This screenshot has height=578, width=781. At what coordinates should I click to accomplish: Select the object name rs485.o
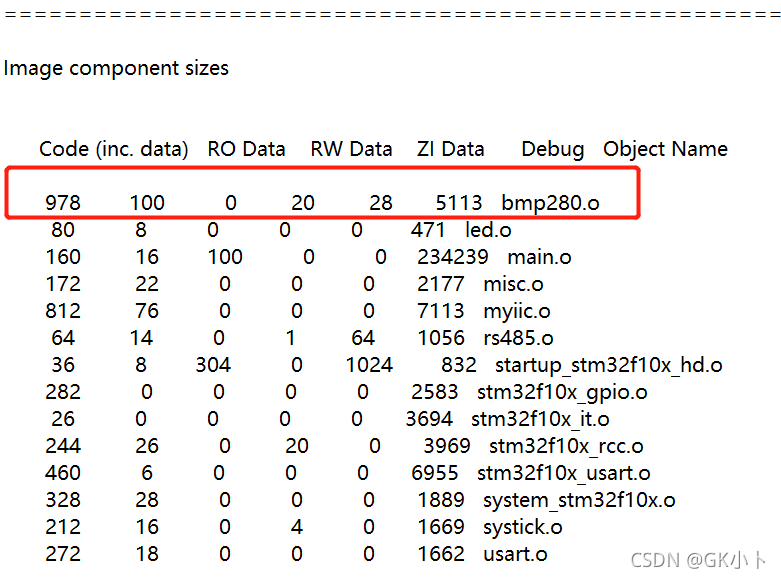point(519,338)
